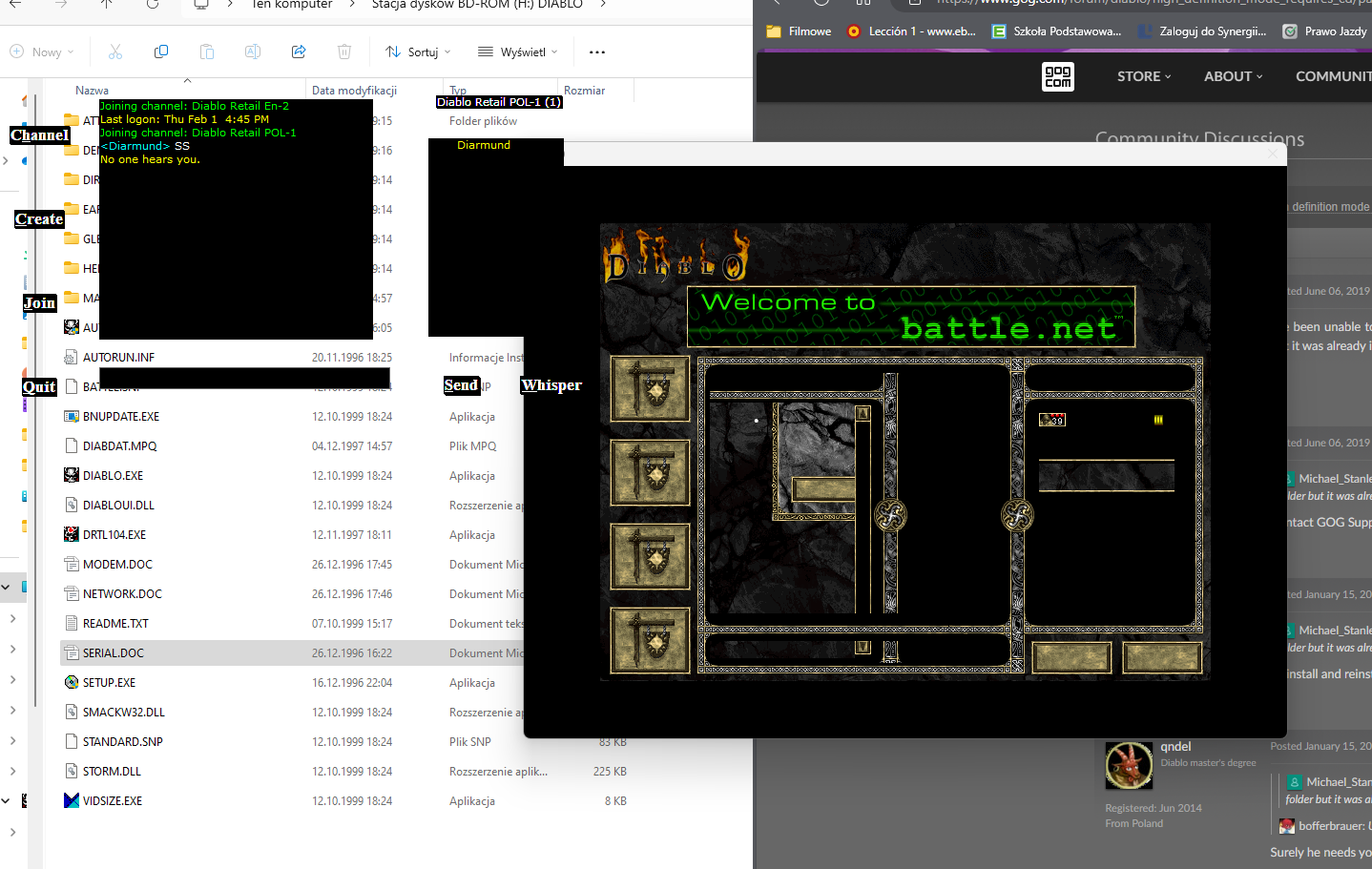Select the NETWORK.DOC file

122,593
